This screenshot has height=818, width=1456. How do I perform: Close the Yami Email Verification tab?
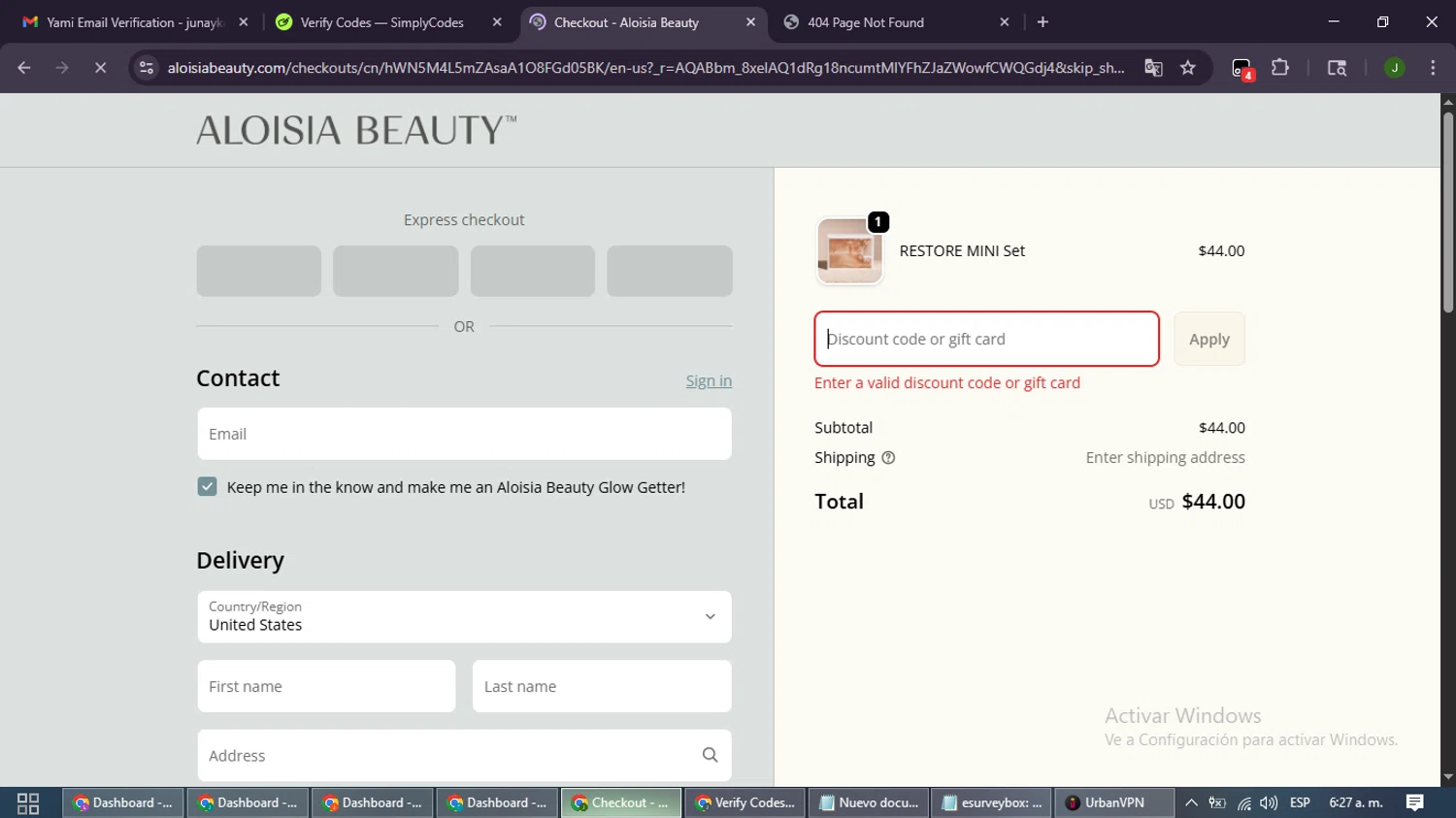(x=244, y=22)
